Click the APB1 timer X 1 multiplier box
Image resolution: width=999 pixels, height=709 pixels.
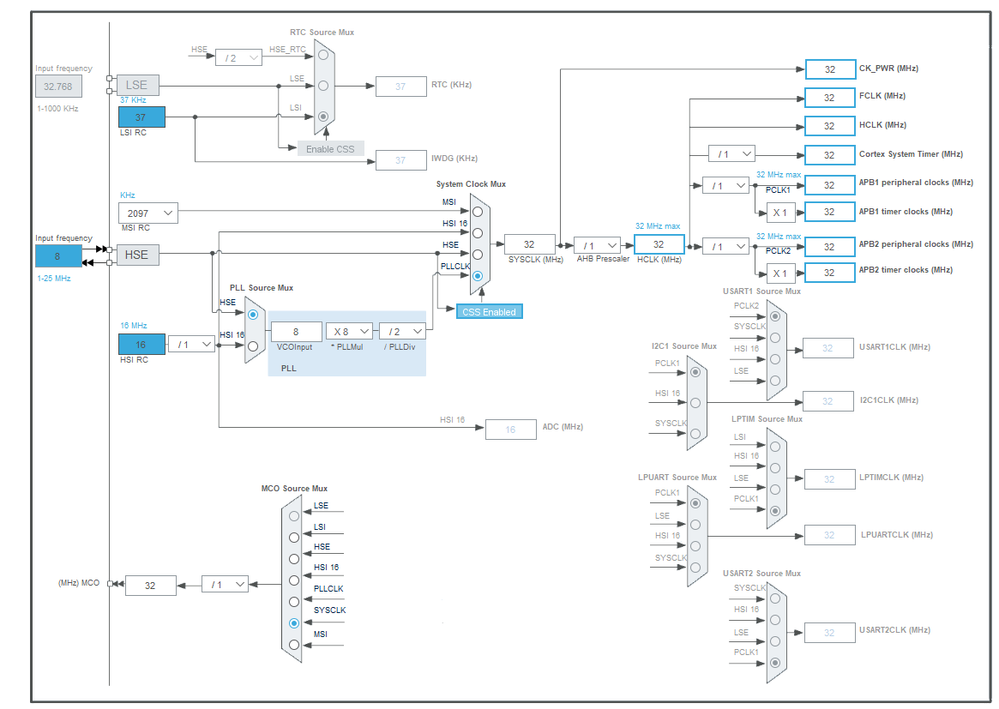[780, 213]
